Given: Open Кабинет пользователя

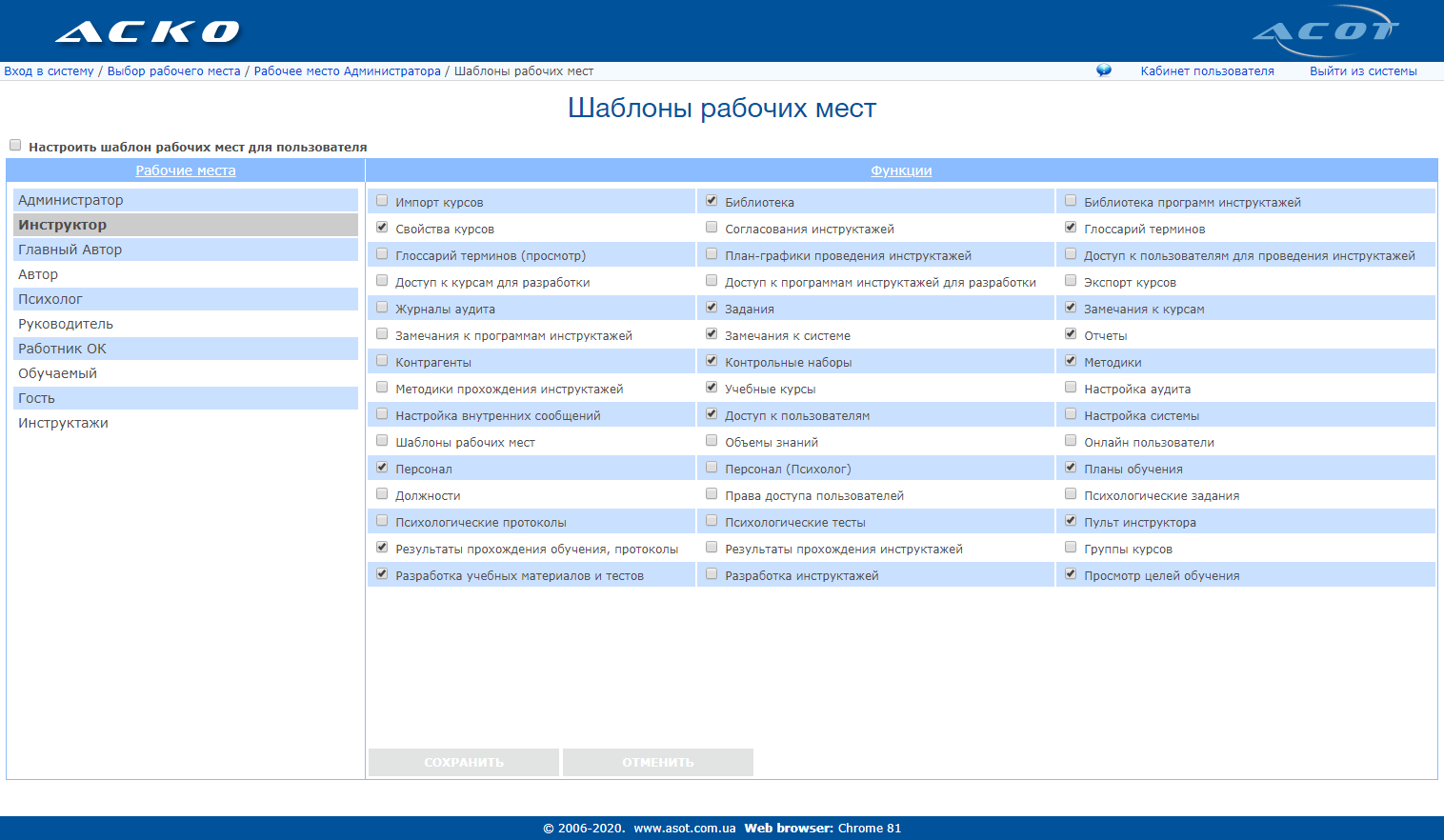Looking at the screenshot, I should [1207, 71].
